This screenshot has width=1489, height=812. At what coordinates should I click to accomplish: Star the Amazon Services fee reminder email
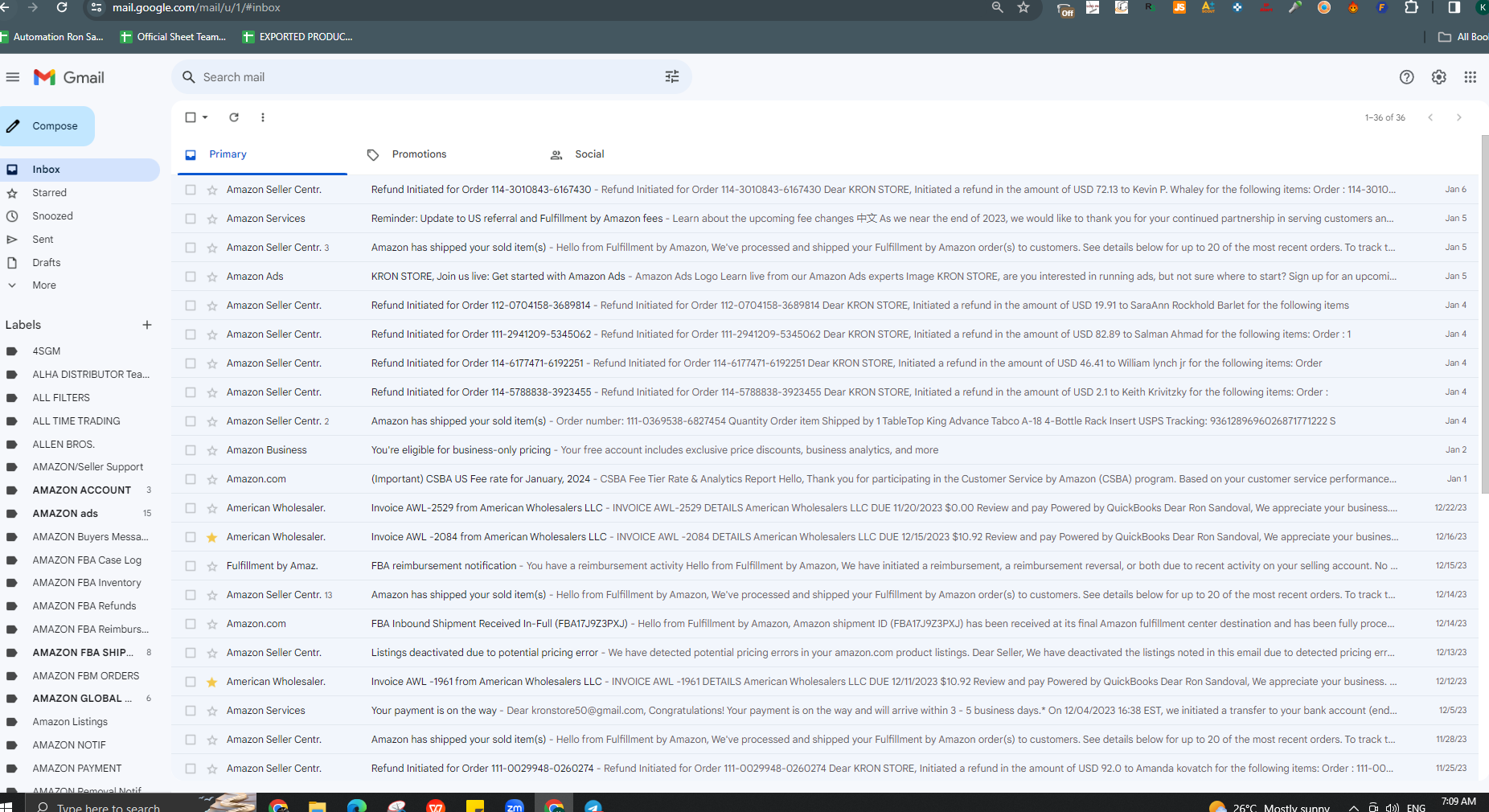pyautogui.click(x=212, y=219)
